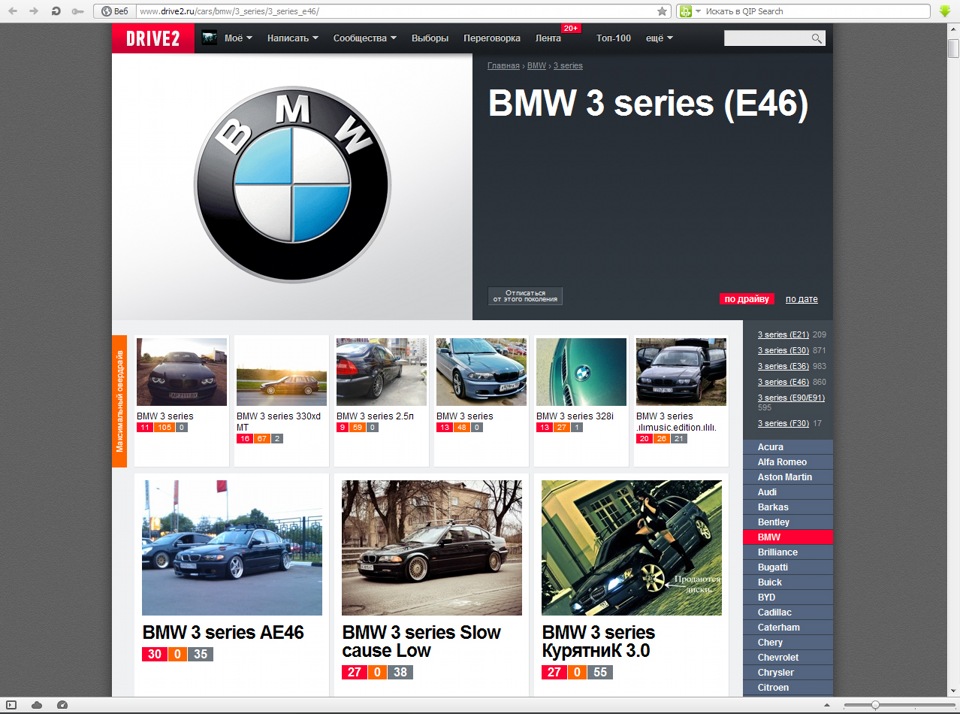Select Alfa Romeo in the brand list

788,462
